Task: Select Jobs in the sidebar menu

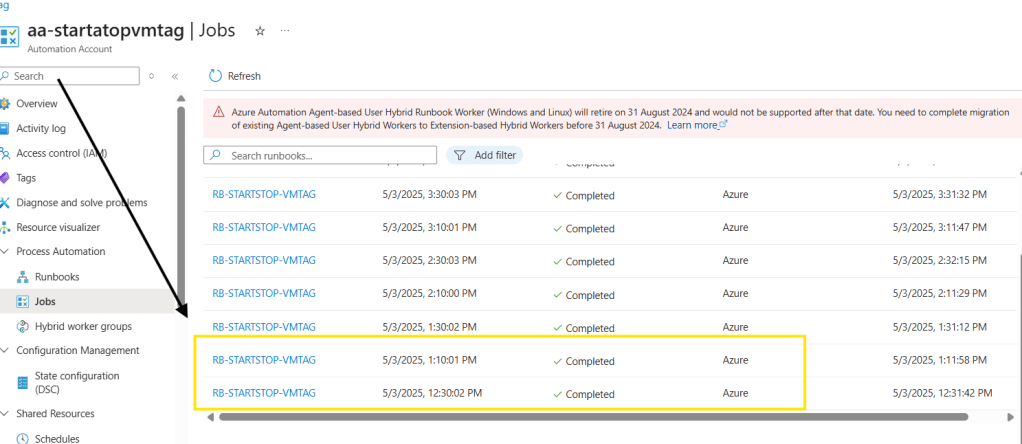Action: tap(47, 300)
